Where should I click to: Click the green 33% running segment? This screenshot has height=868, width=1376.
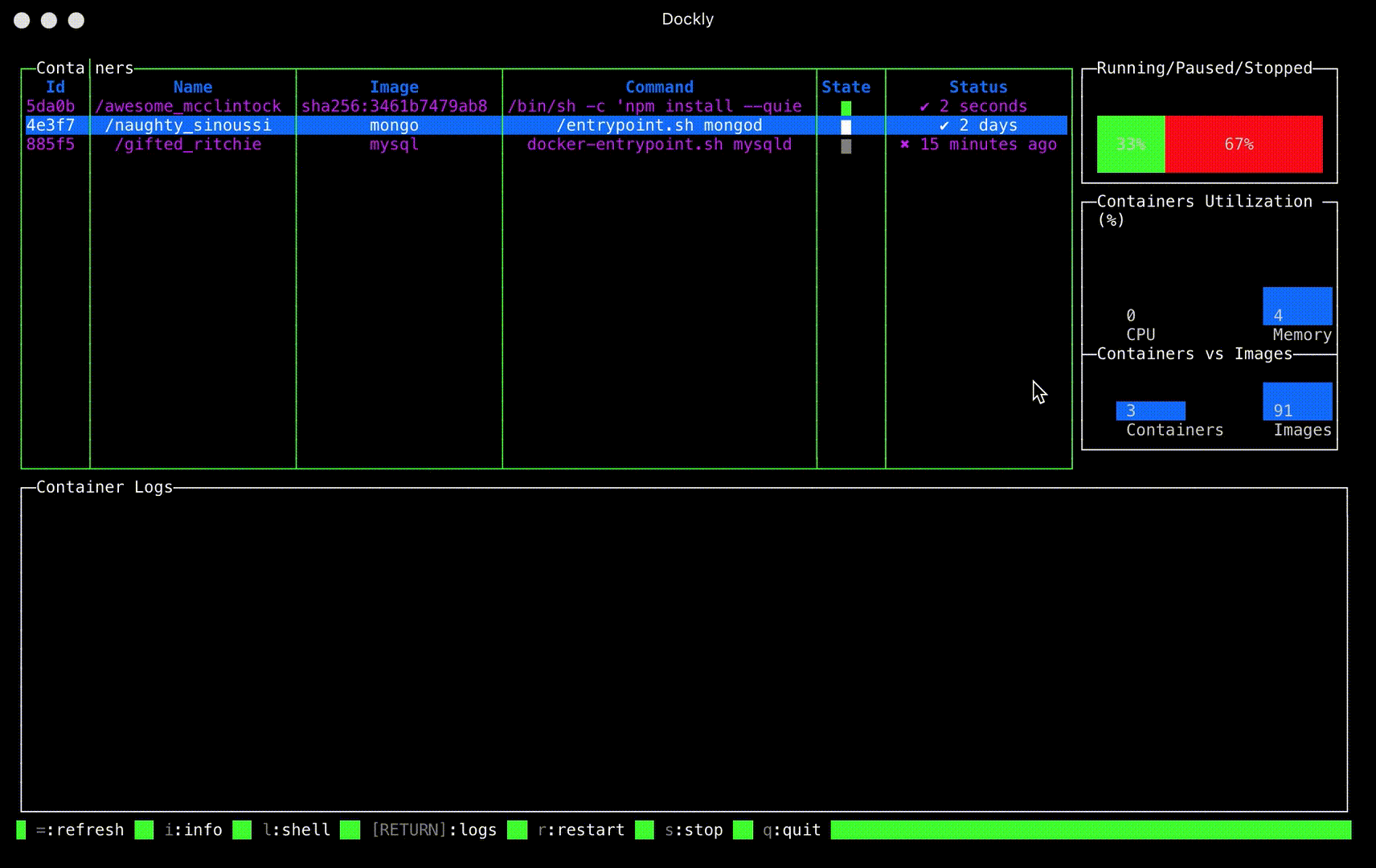[1131, 145]
